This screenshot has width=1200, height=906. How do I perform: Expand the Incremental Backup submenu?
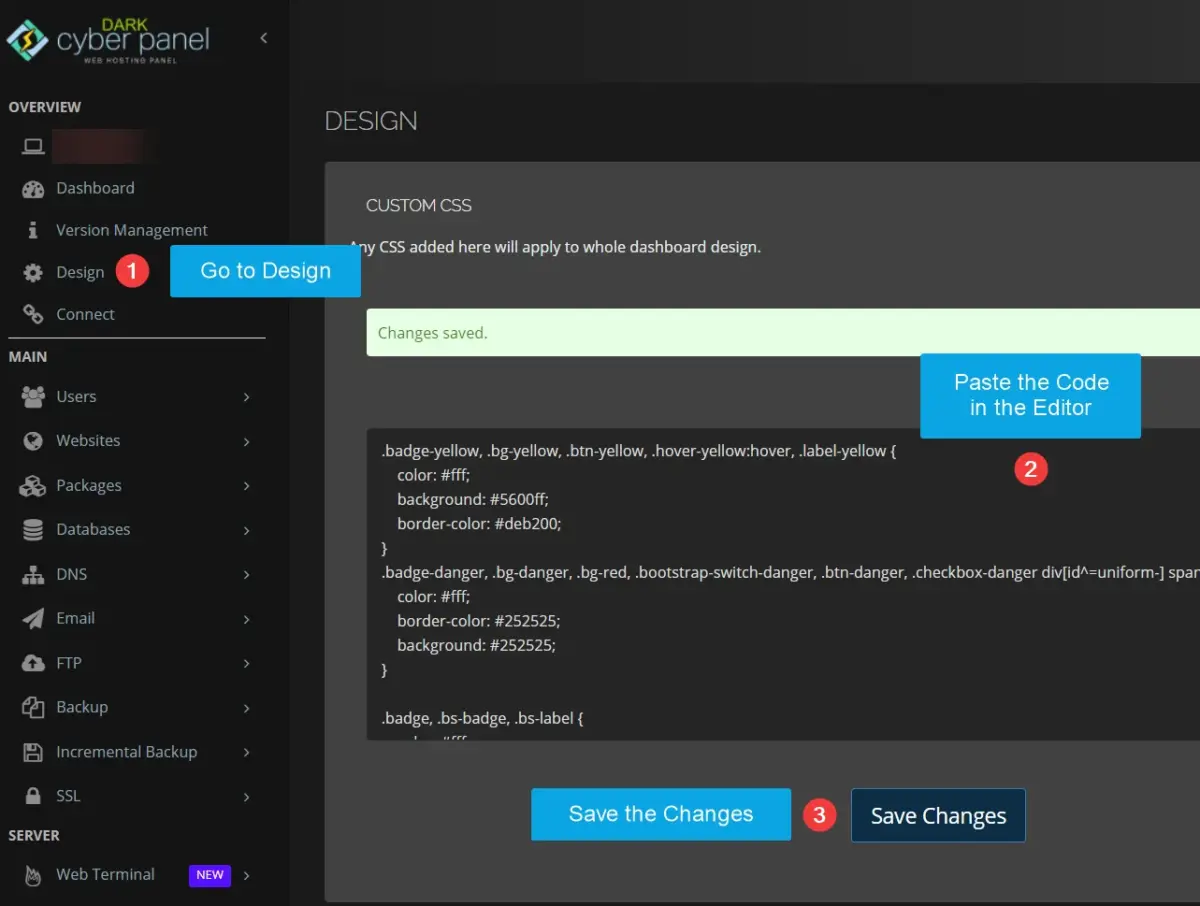pos(246,751)
